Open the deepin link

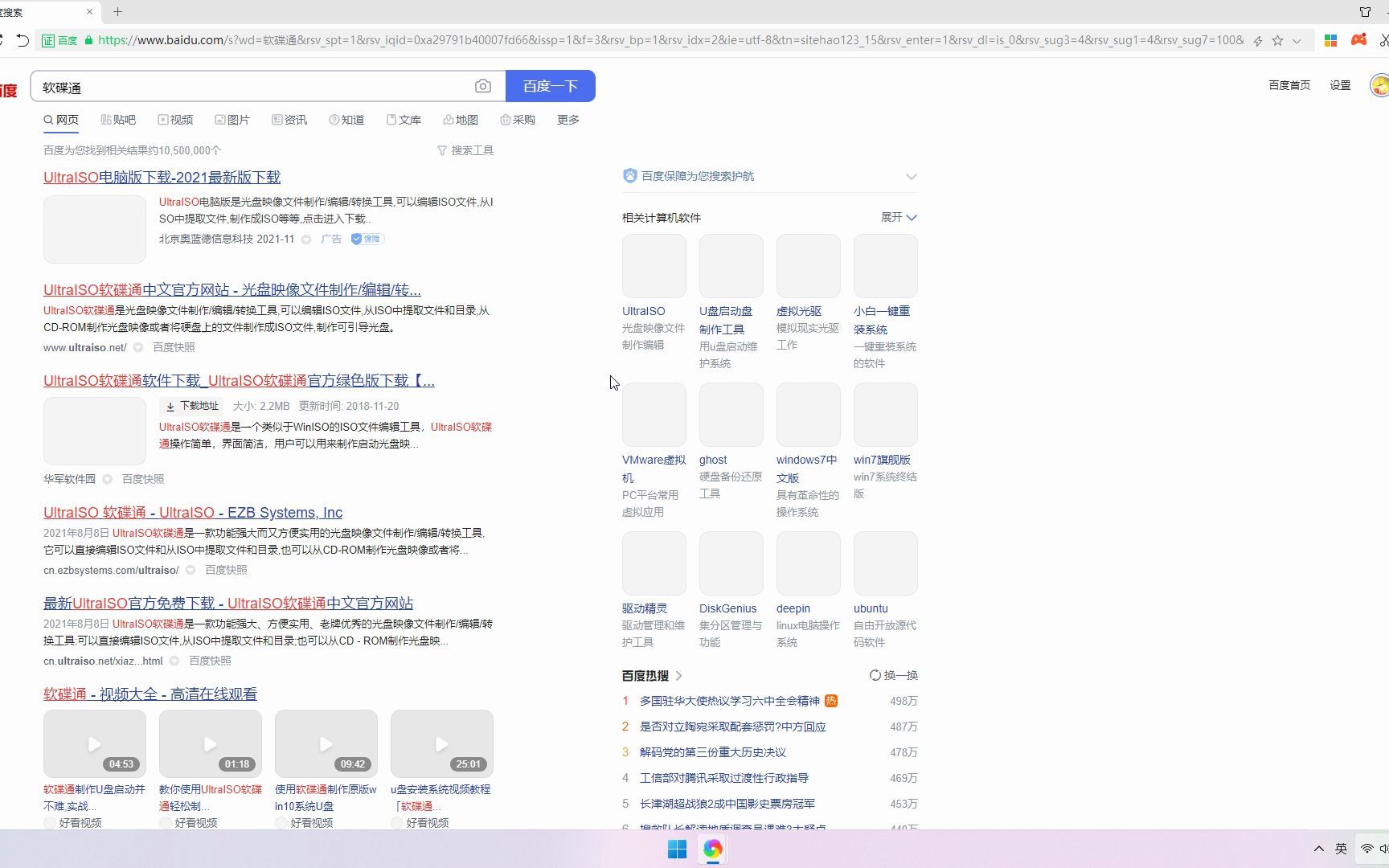tap(793, 608)
